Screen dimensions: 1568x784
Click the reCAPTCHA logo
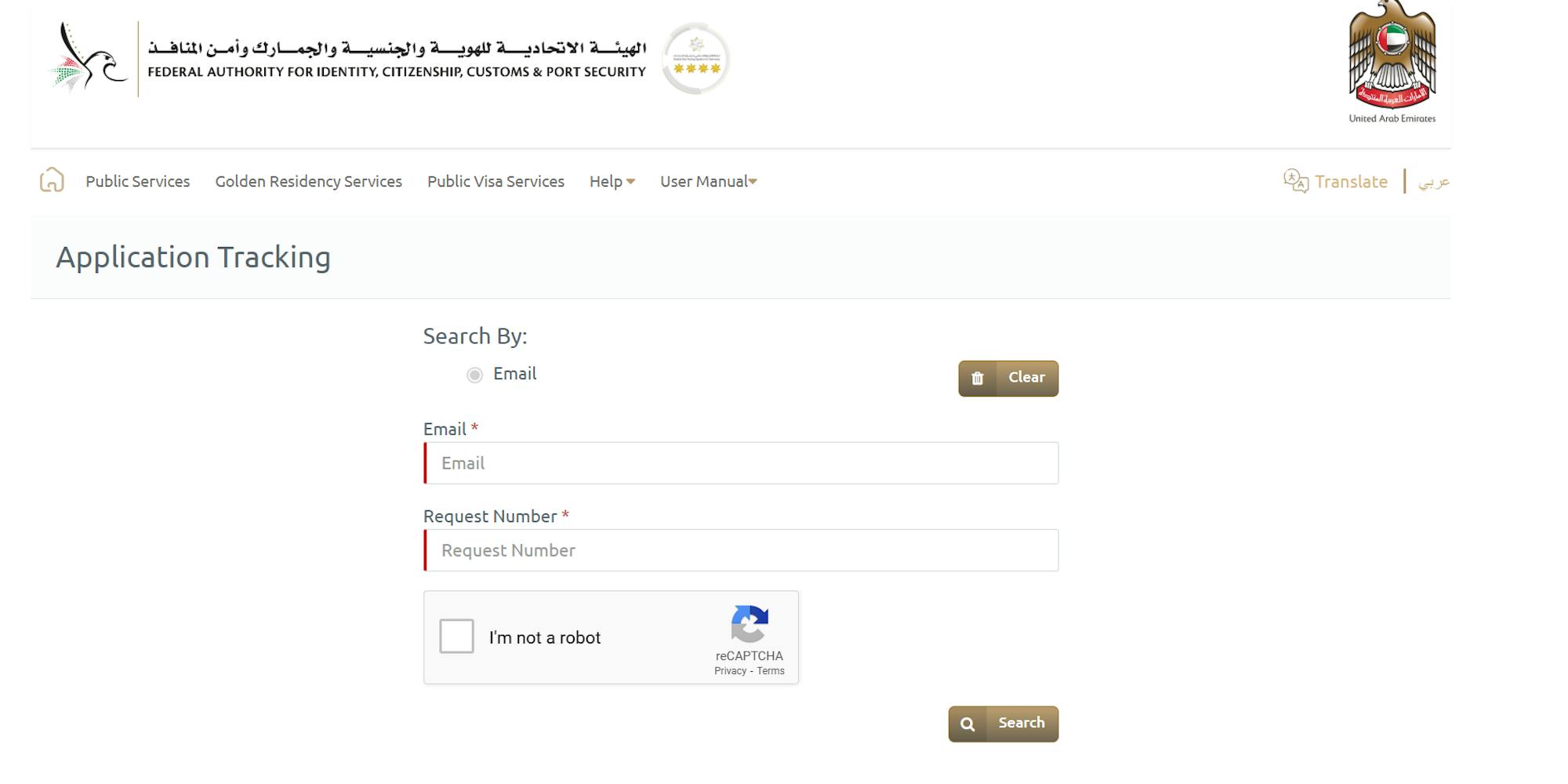click(750, 624)
